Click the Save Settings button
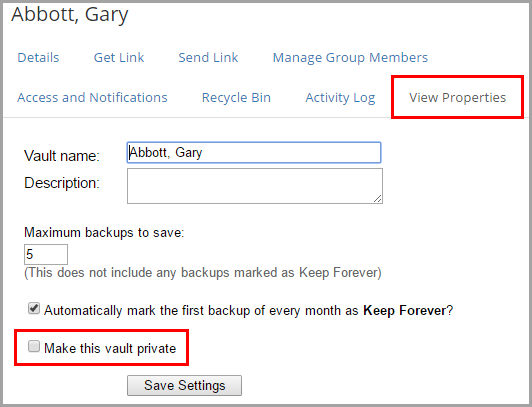The width and height of the screenshot is (532, 407). (185, 385)
